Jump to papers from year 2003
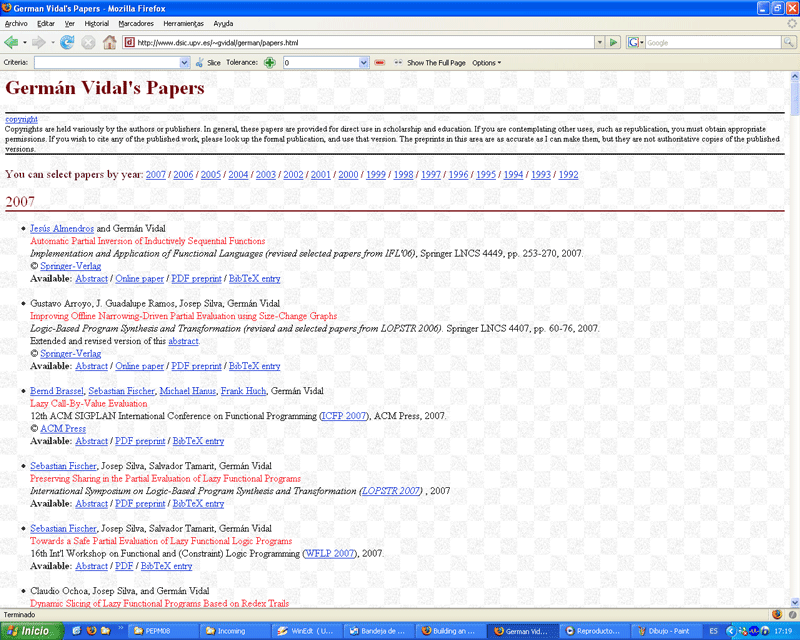 (x=265, y=175)
